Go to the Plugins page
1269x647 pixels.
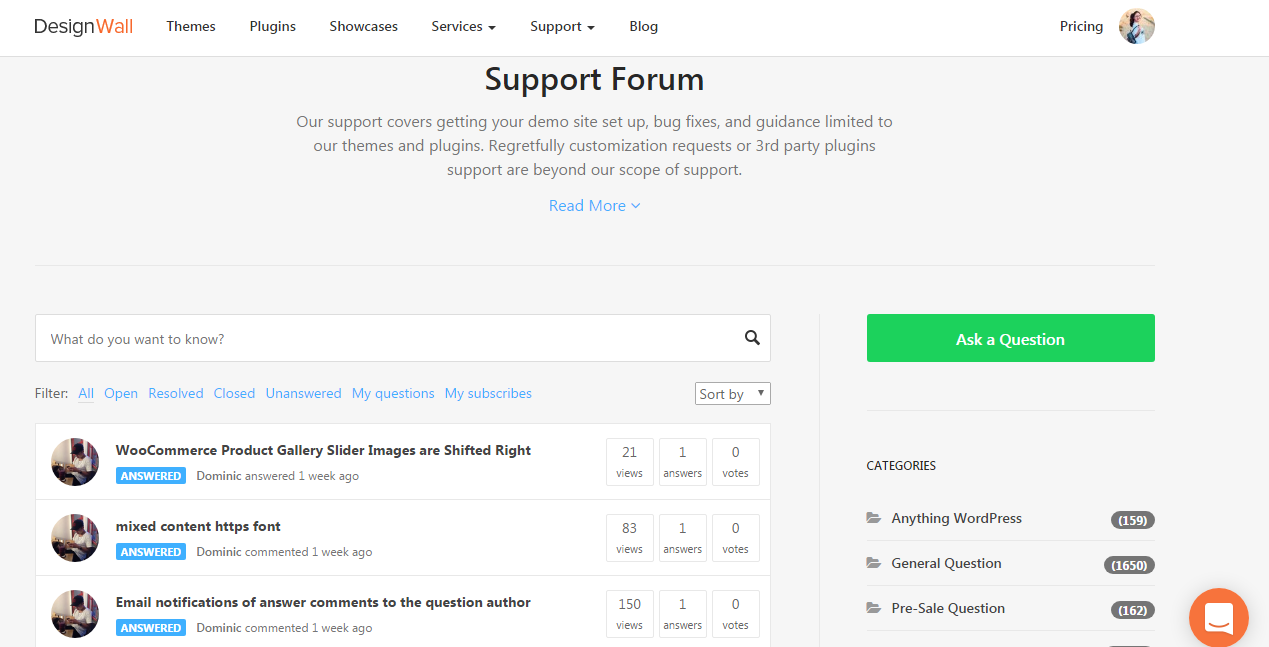pyautogui.click(x=273, y=27)
